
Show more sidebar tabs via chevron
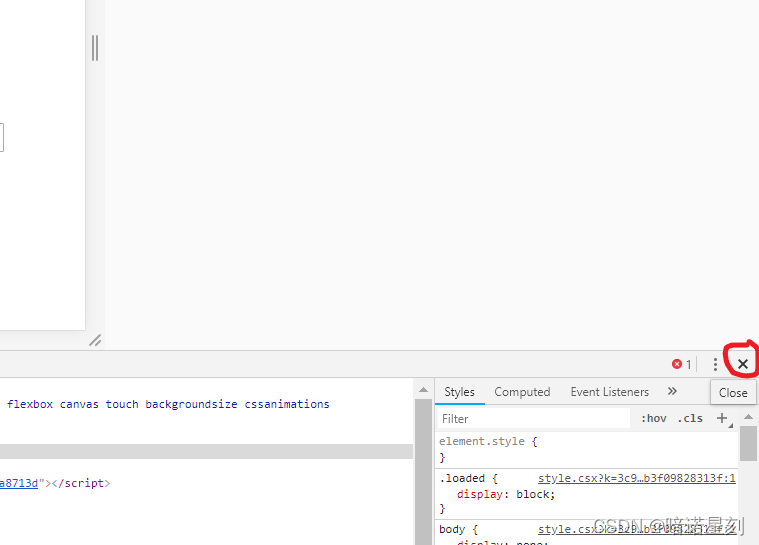pos(672,391)
